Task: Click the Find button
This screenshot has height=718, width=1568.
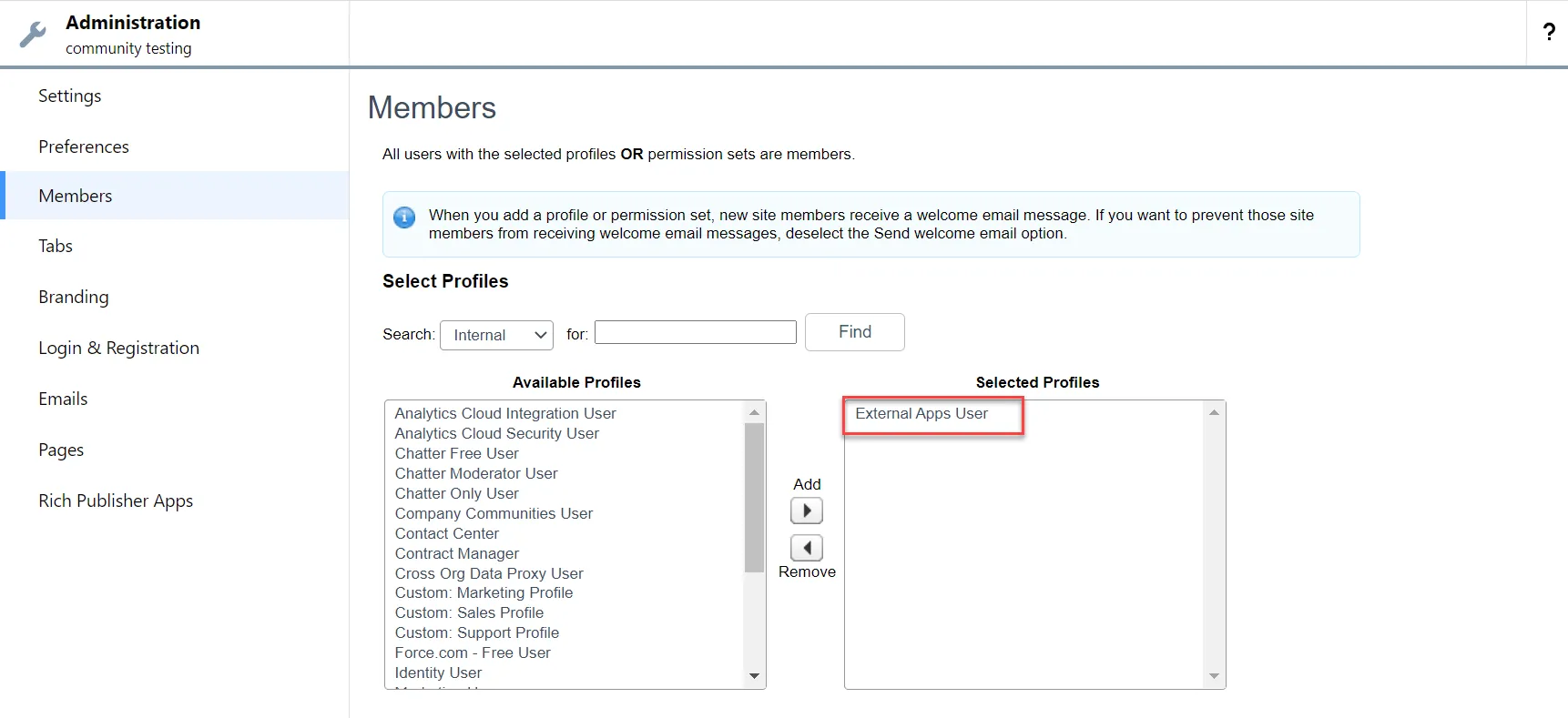Action: click(x=854, y=331)
